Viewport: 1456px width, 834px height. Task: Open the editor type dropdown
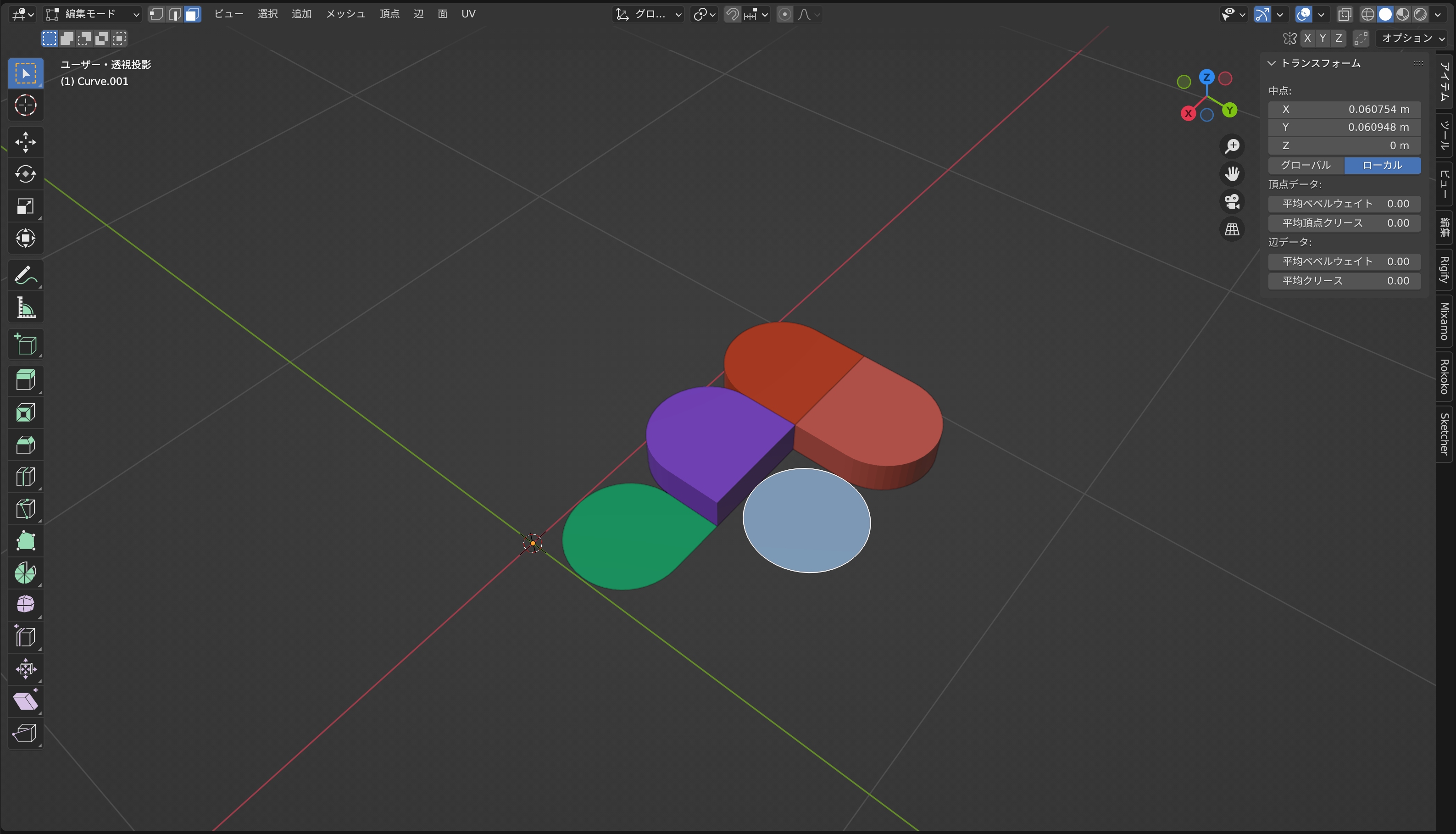click(23, 14)
